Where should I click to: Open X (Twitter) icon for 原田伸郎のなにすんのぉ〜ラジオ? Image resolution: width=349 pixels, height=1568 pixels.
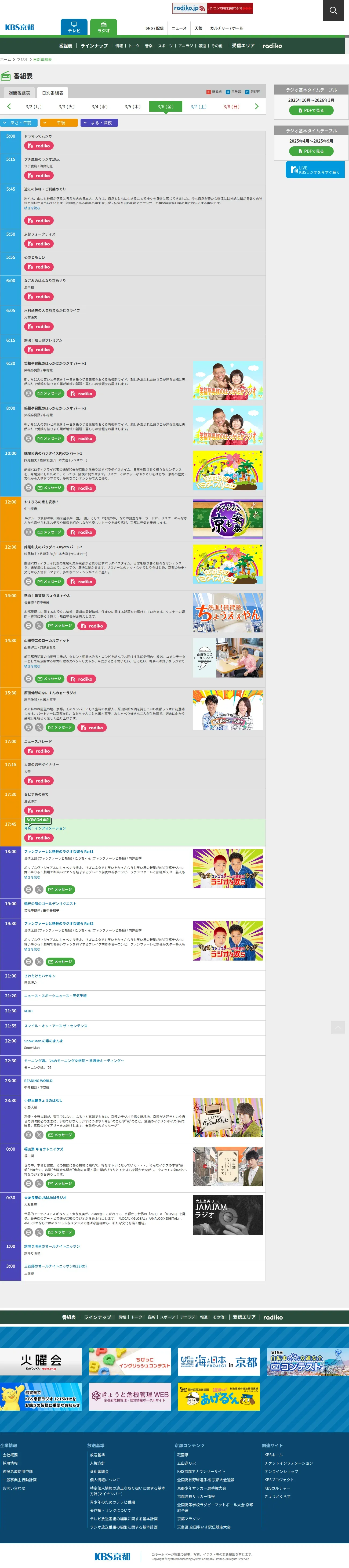[39, 727]
